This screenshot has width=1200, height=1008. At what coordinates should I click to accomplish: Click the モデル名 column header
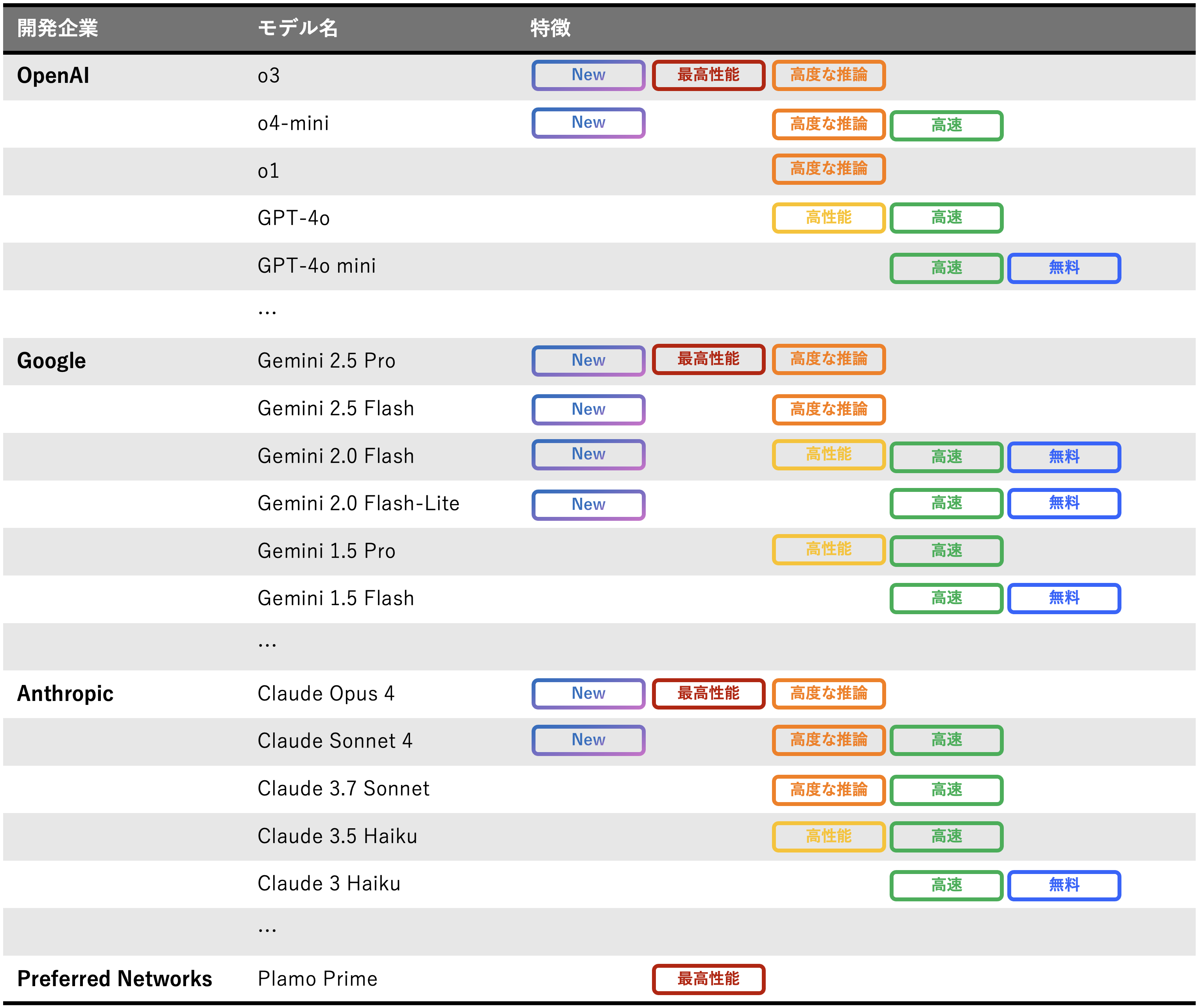(x=297, y=27)
